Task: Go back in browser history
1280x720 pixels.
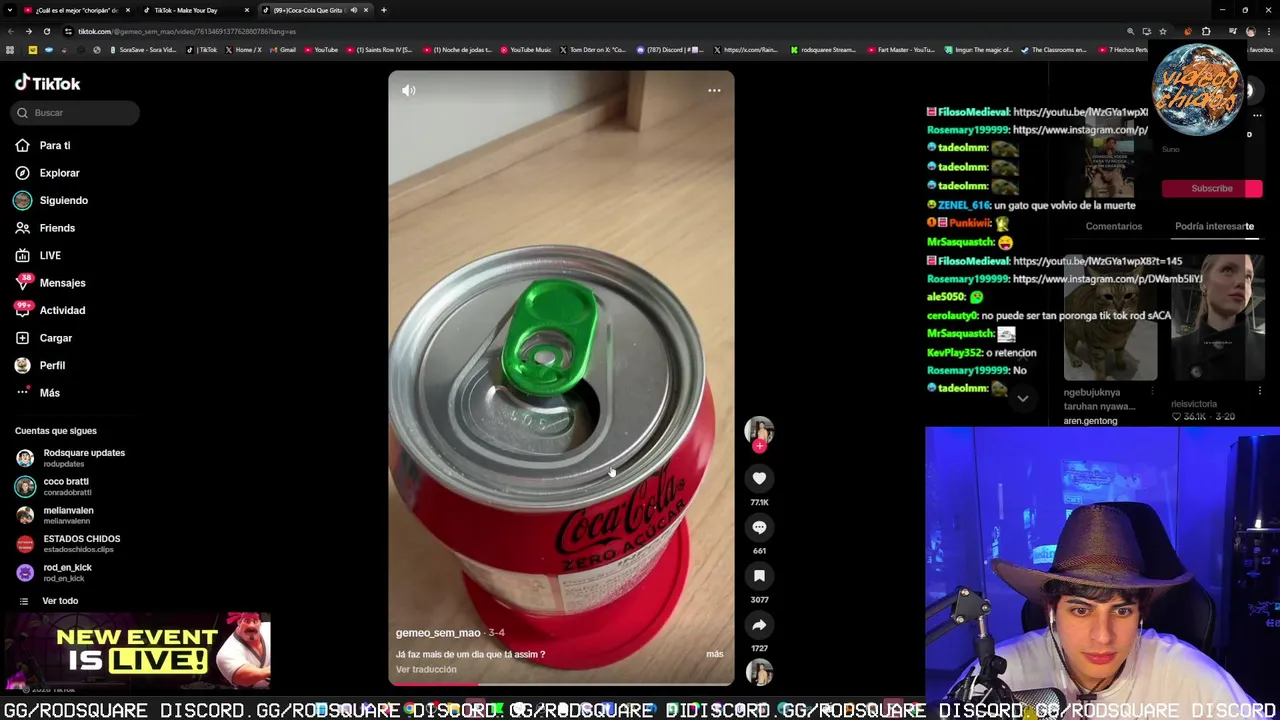Action: click(x=11, y=31)
